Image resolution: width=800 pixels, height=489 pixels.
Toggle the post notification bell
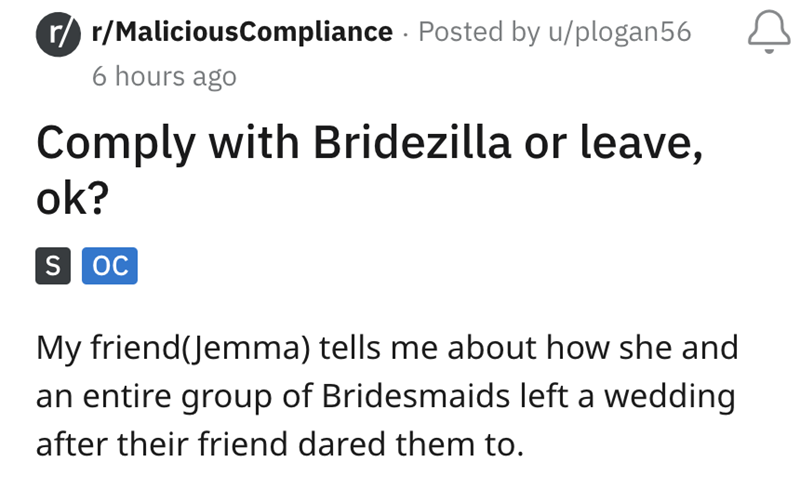click(x=769, y=32)
